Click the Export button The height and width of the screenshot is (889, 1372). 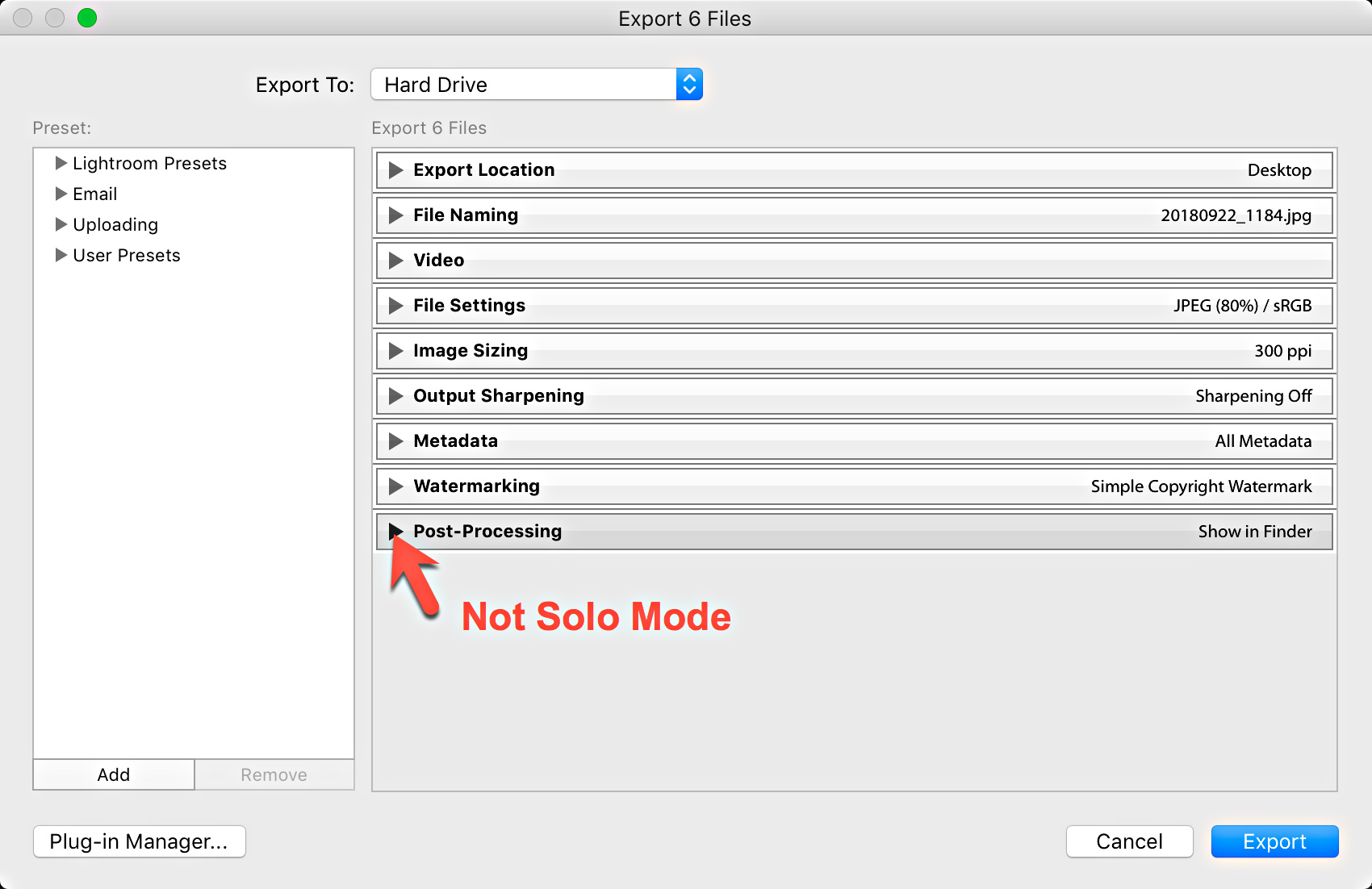point(1274,841)
